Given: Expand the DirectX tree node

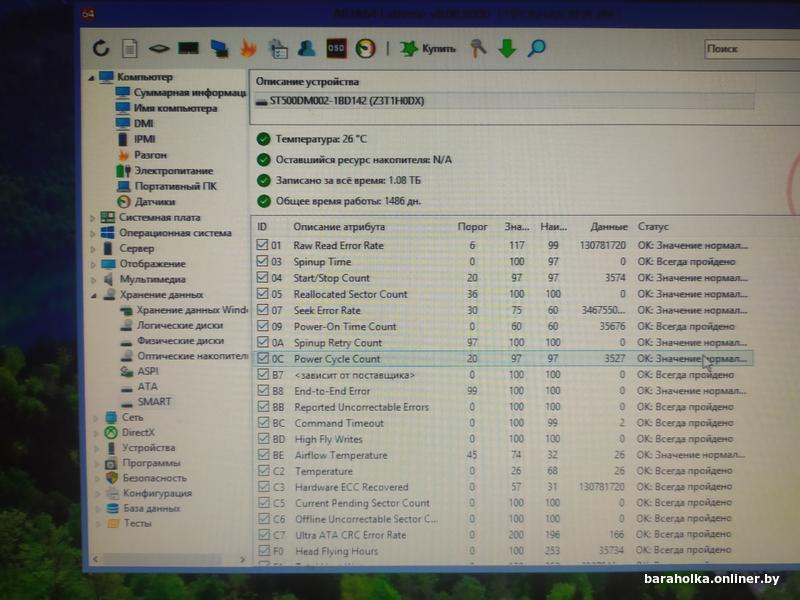Looking at the screenshot, I should (x=96, y=433).
